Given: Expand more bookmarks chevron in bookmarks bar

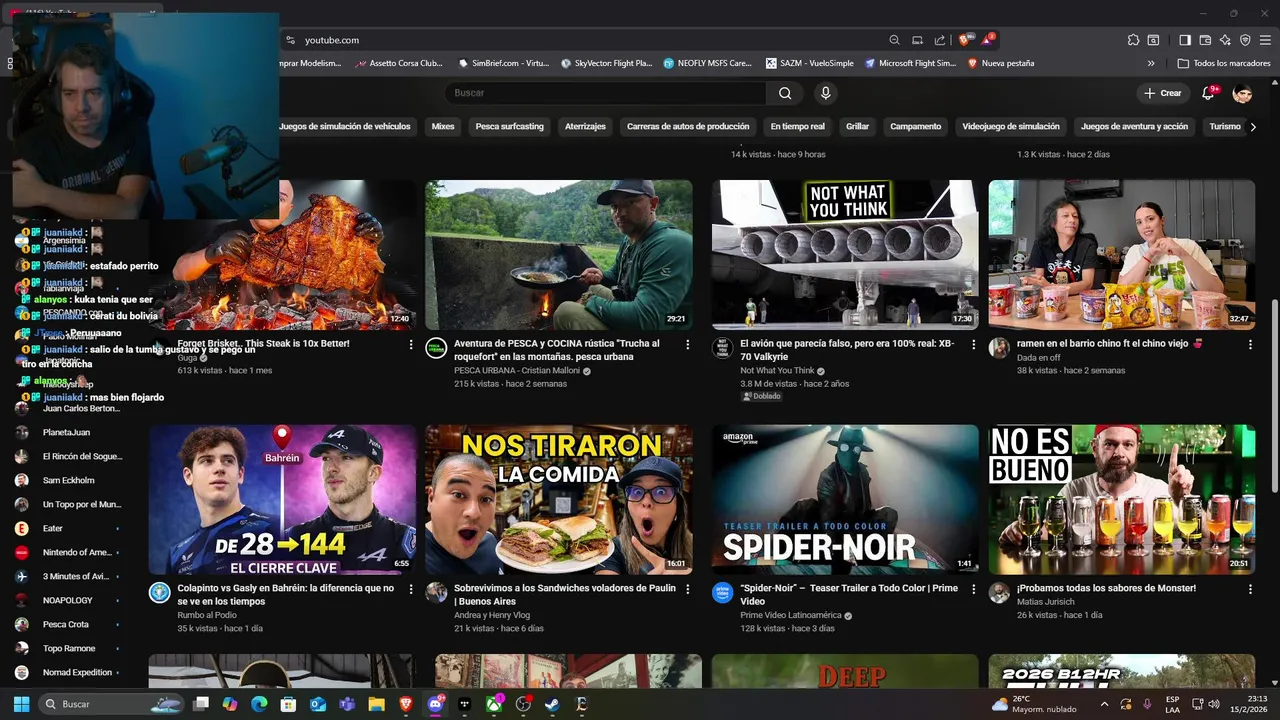Looking at the screenshot, I should tap(1151, 63).
